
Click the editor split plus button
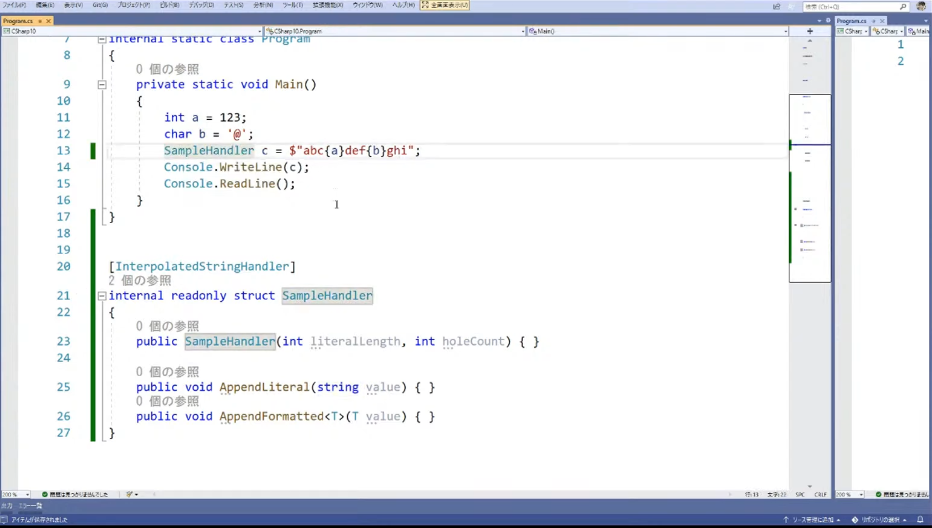click(810, 31)
